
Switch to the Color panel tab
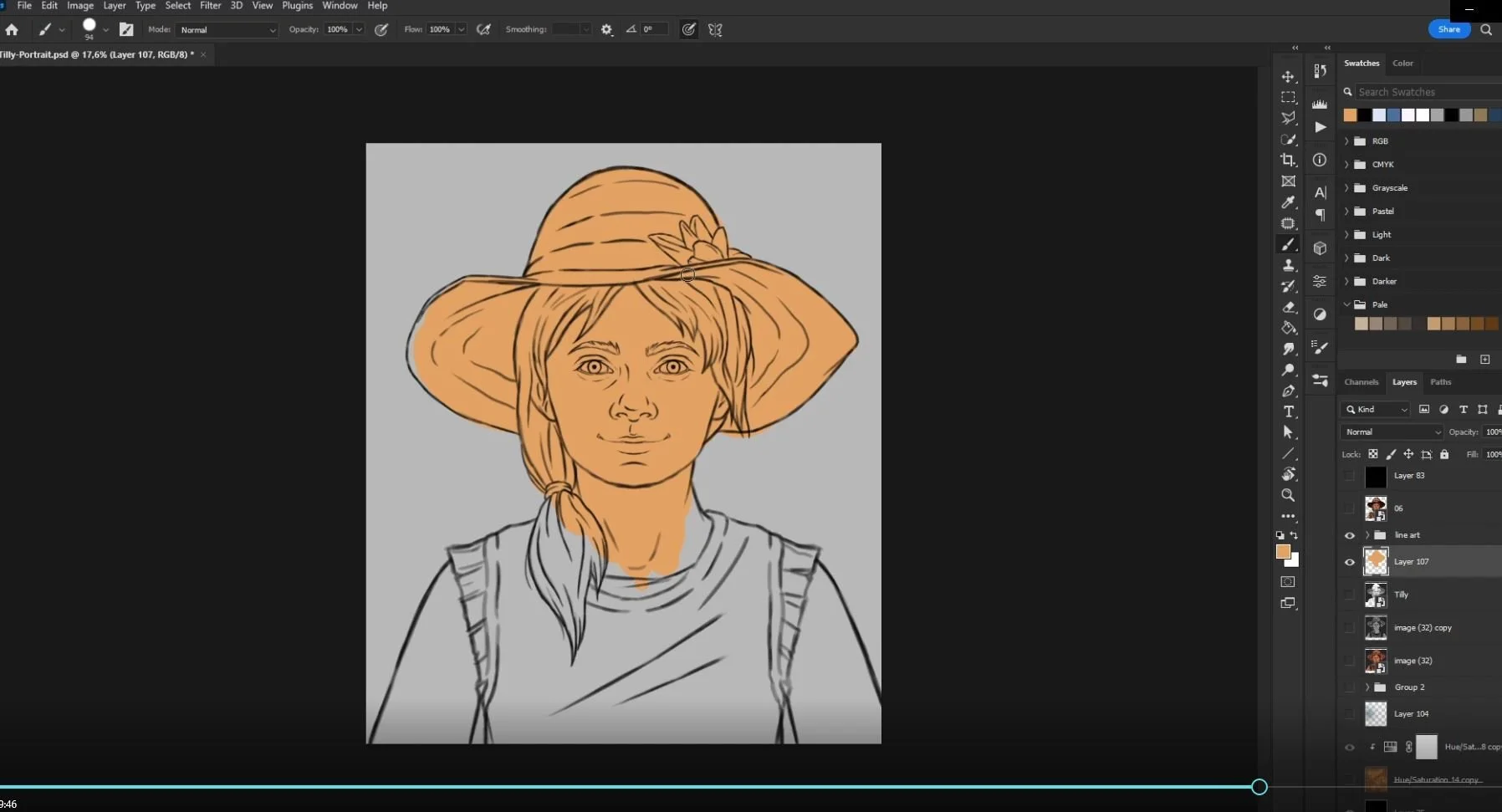click(1402, 64)
